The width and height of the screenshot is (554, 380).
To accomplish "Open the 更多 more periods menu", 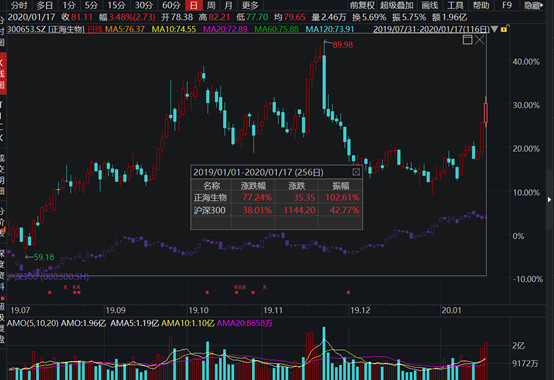I will click(251, 5).
